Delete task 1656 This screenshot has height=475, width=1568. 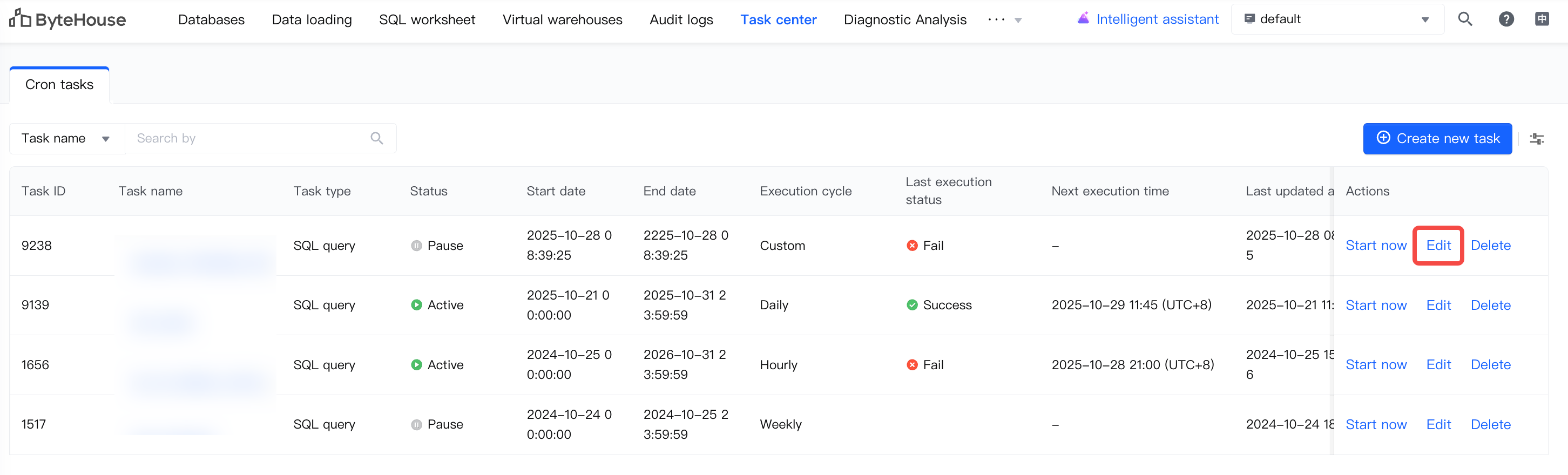(x=1490, y=365)
